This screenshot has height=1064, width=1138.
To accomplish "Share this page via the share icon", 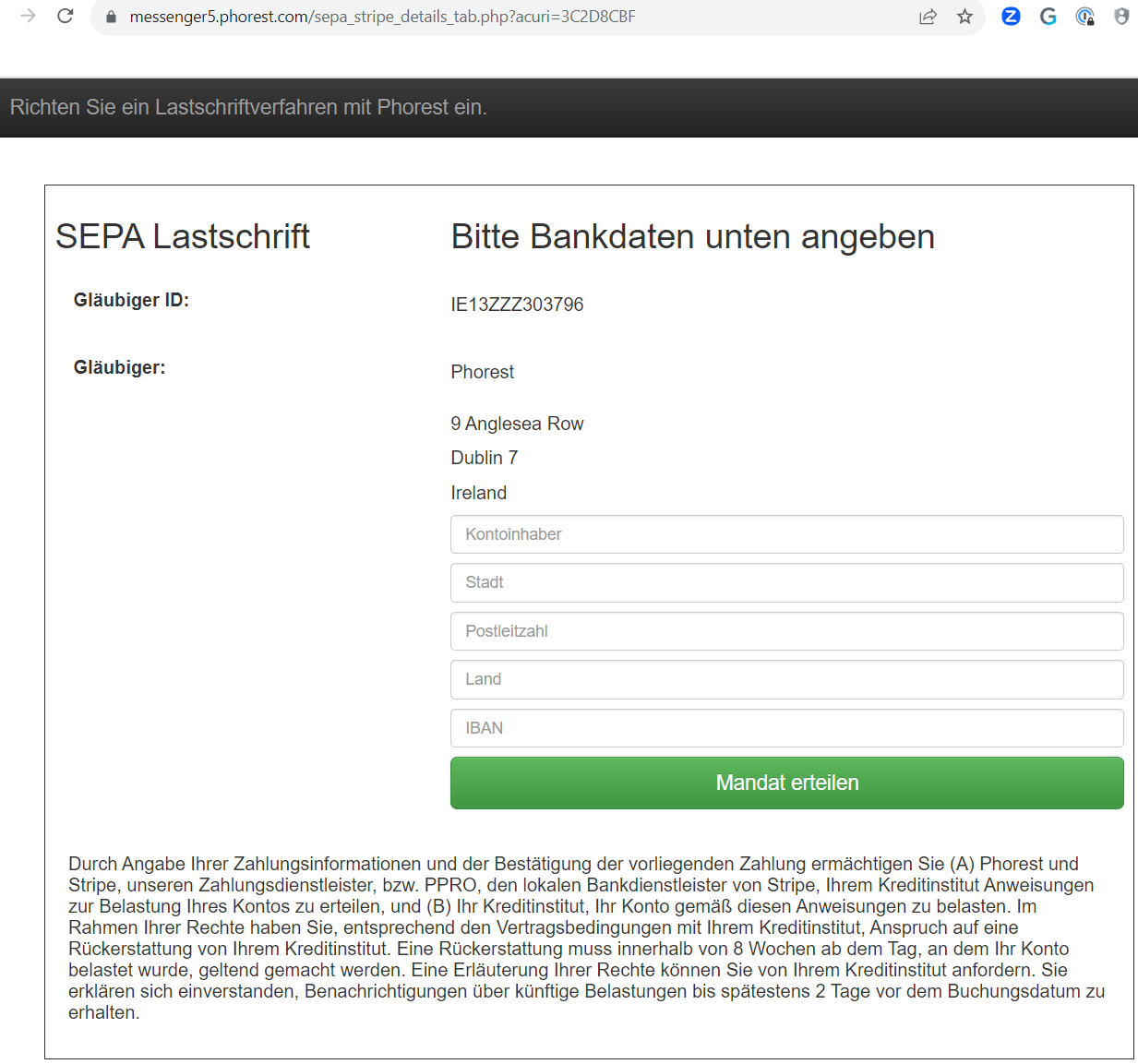I will [x=928, y=17].
